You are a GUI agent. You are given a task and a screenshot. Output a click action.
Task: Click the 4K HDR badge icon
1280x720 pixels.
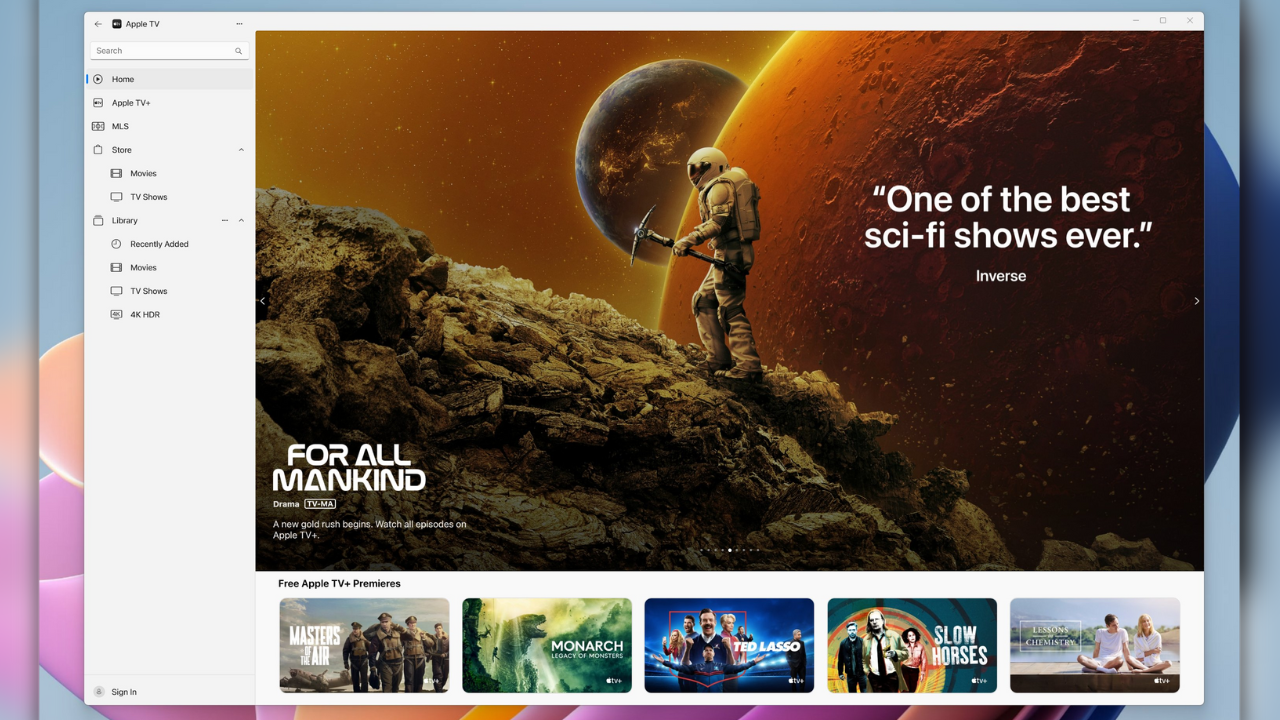pos(116,314)
